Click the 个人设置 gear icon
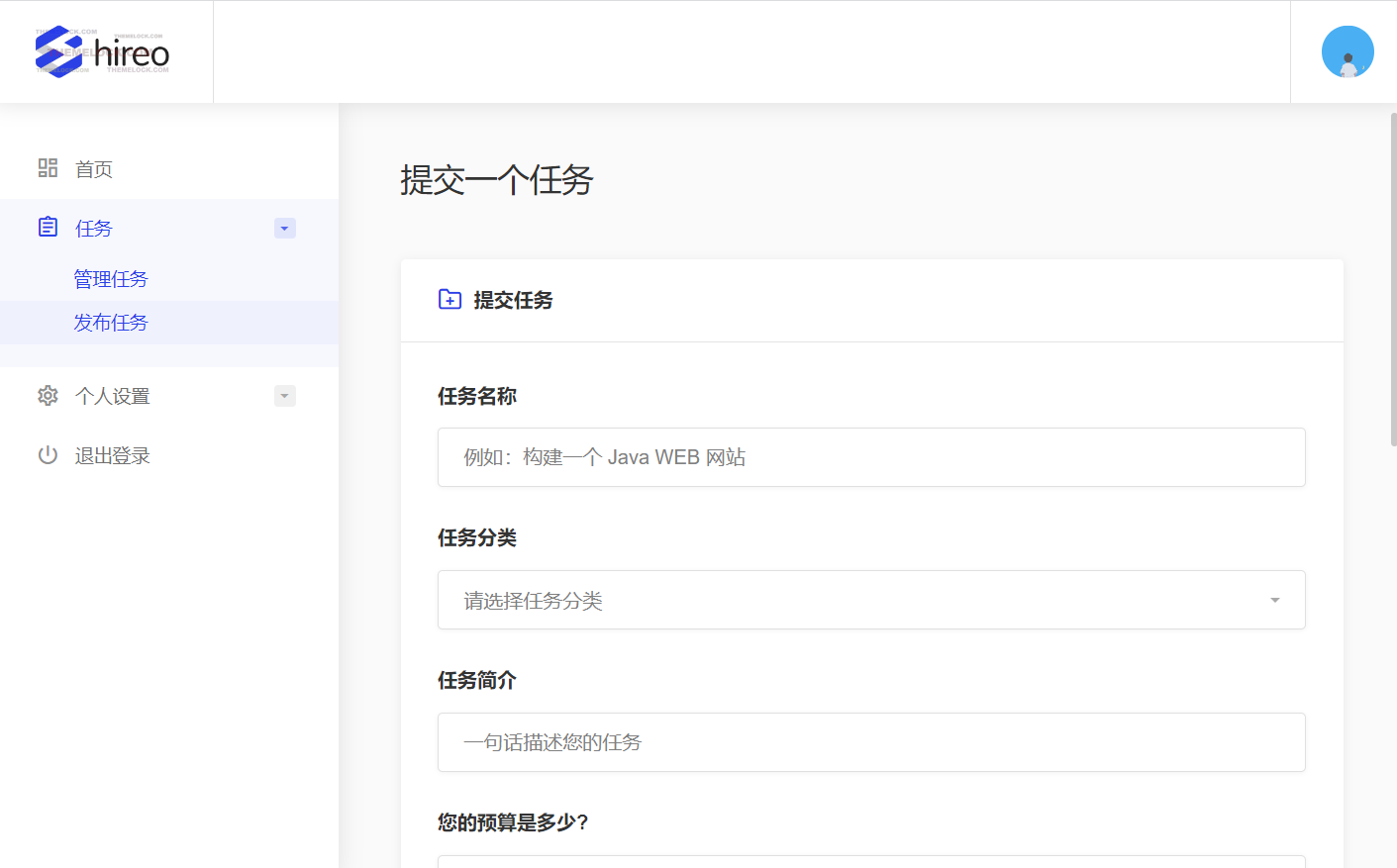The image size is (1397, 868). 48,396
